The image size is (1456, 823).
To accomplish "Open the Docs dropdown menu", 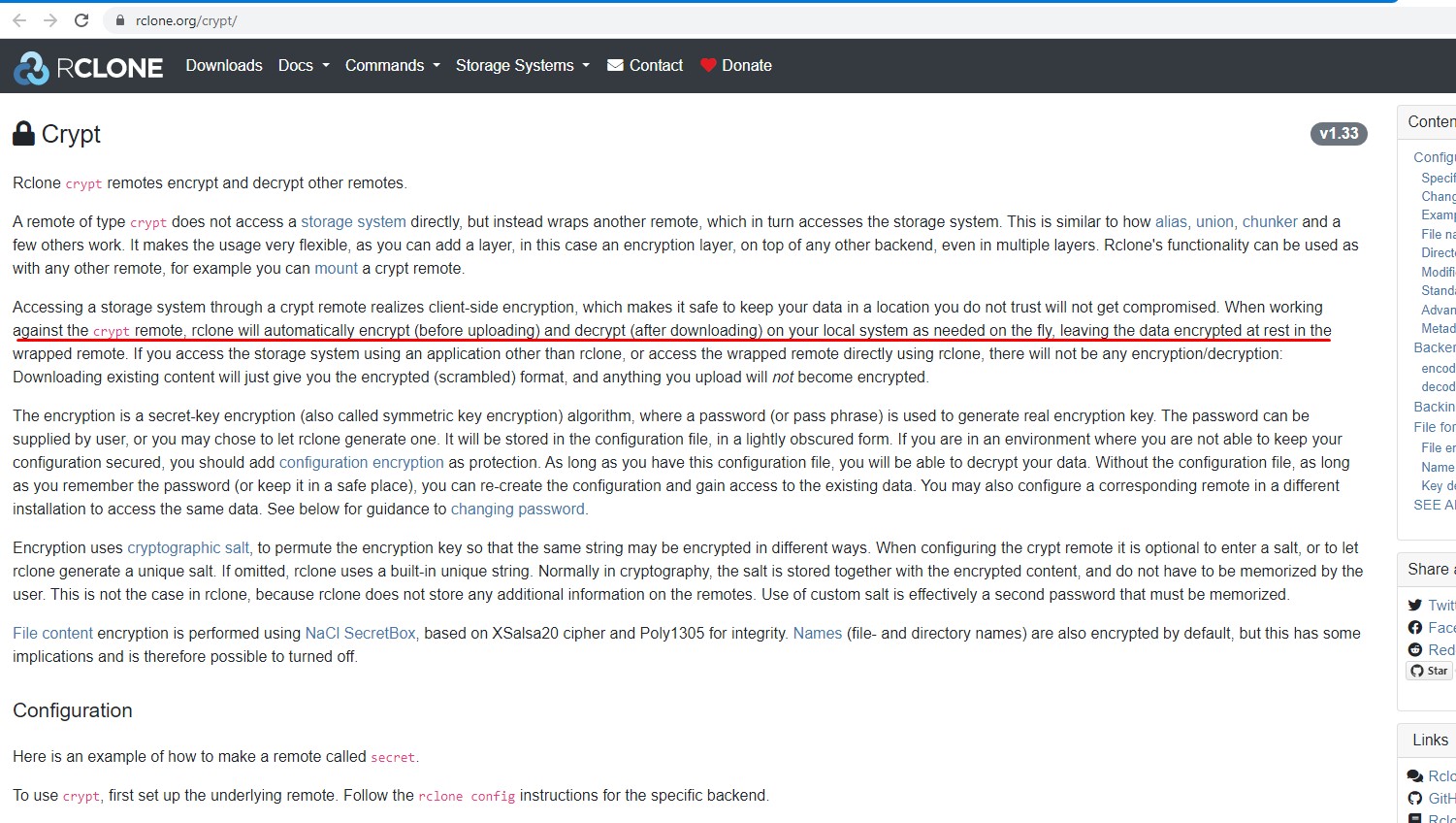I will click(304, 65).
